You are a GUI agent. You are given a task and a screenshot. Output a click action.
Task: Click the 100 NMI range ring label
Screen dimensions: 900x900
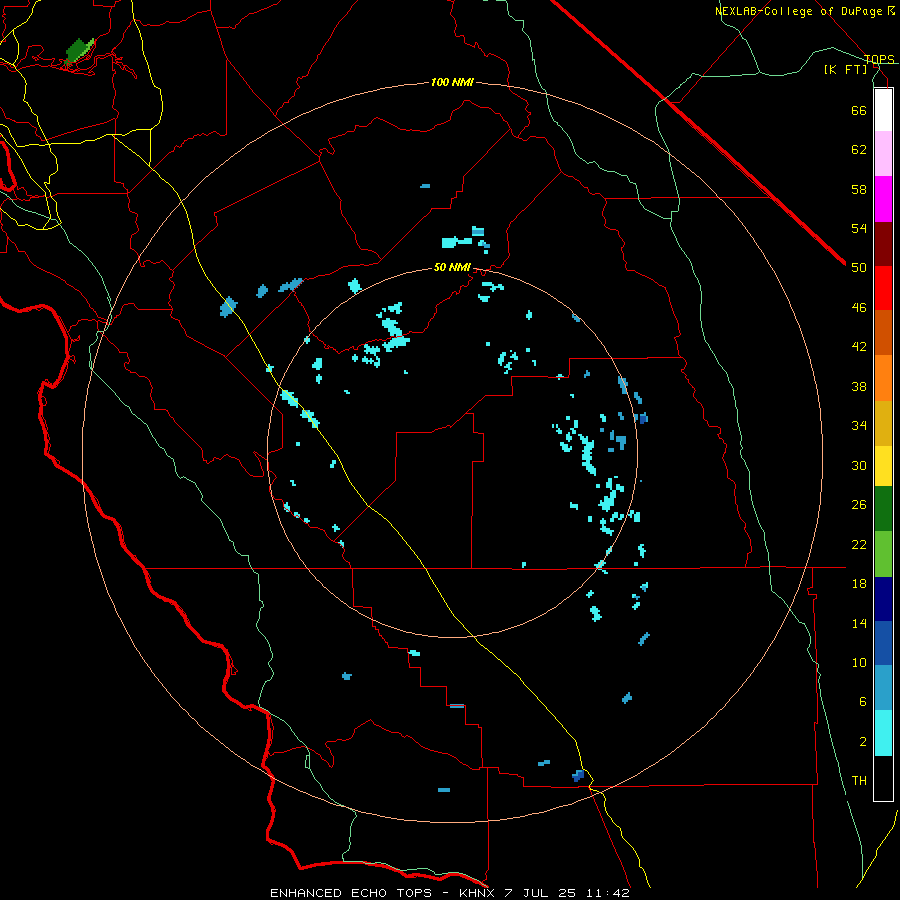click(452, 83)
